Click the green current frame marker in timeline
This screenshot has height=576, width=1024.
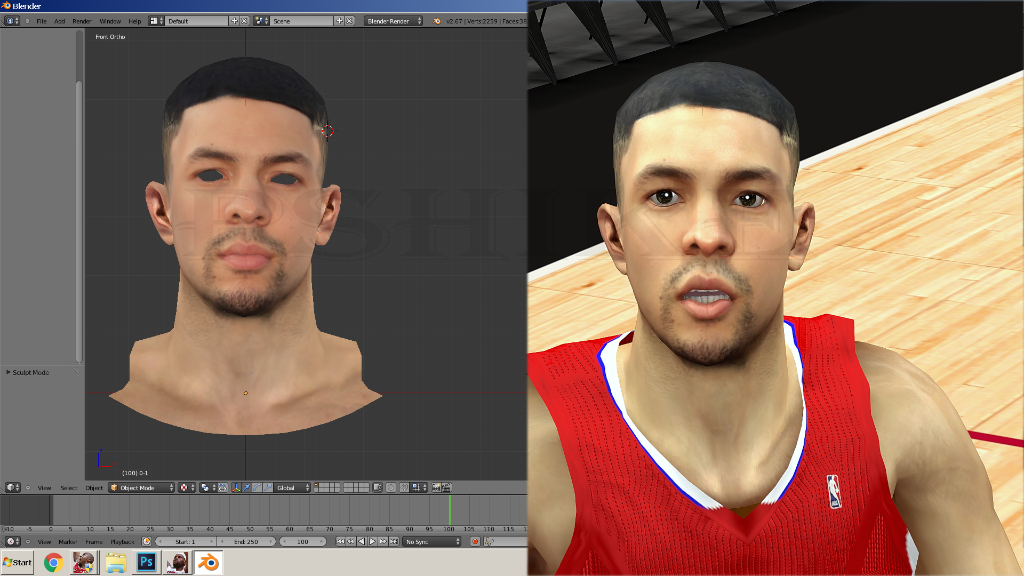(449, 509)
